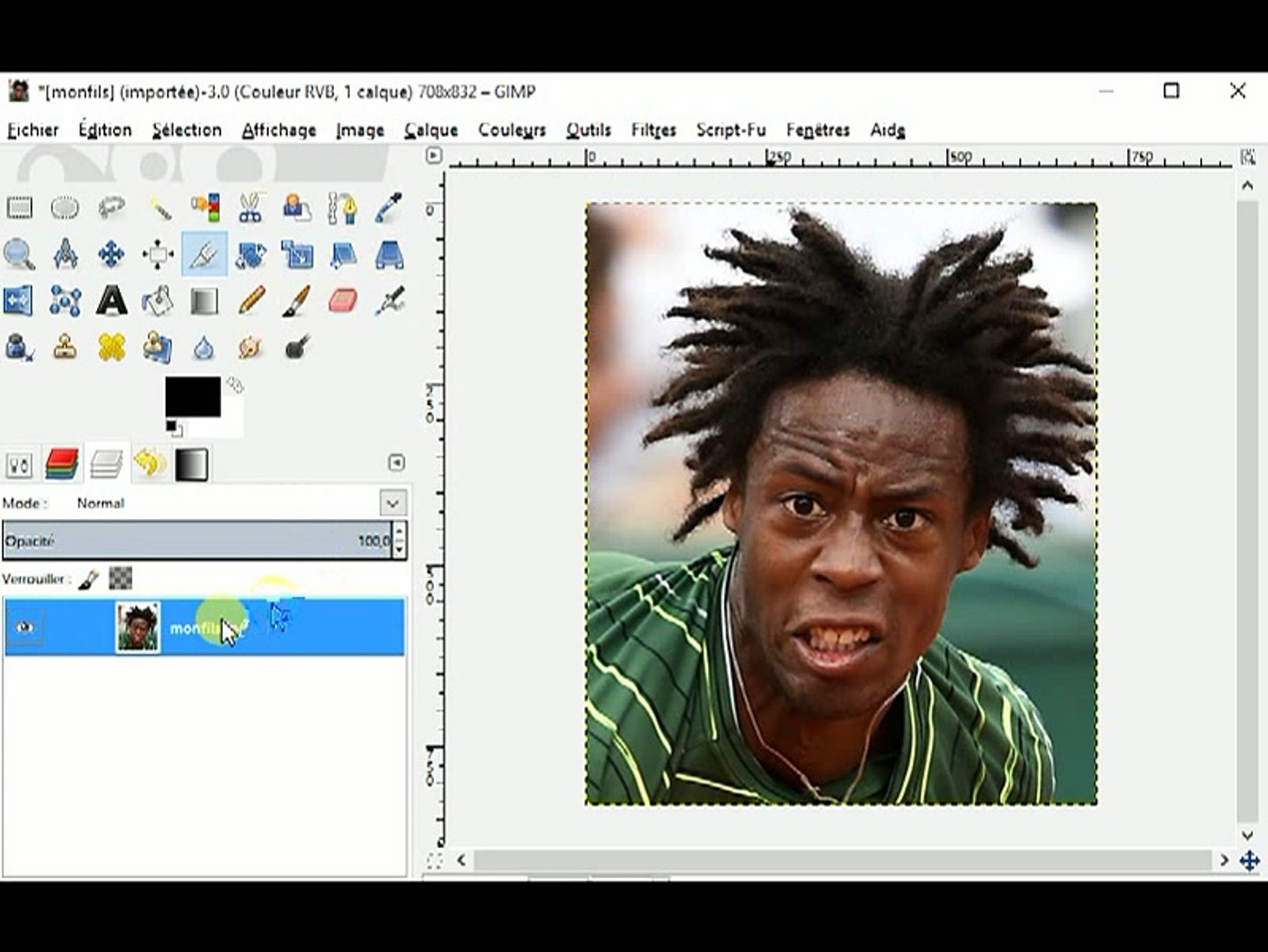Toggle lock pixels brush icon
Viewport: 1268px width, 952px height.
pyautogui.click(x=88, y=579)
